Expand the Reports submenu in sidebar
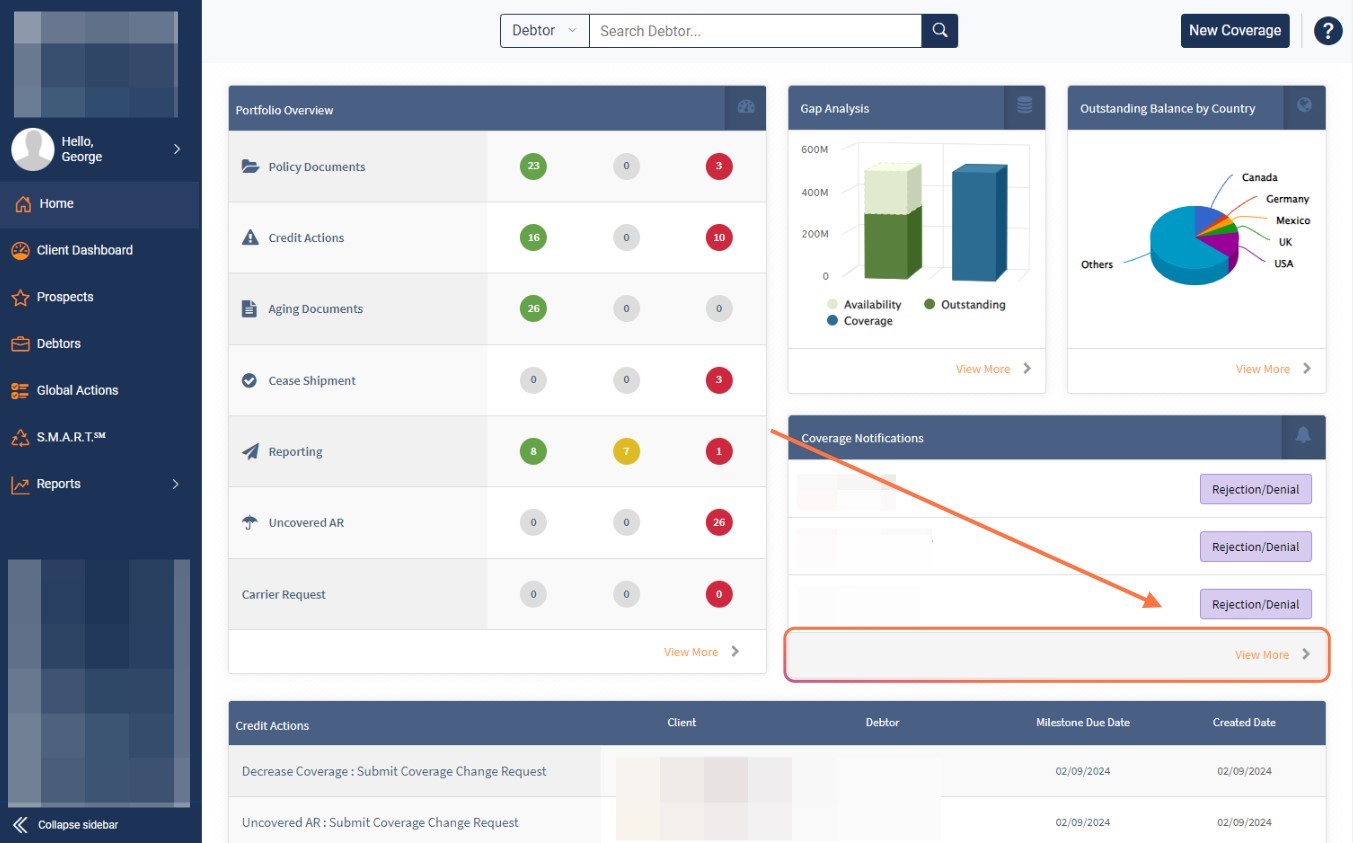The height and width of the screenshot is (843, 1353). [176, 484]
